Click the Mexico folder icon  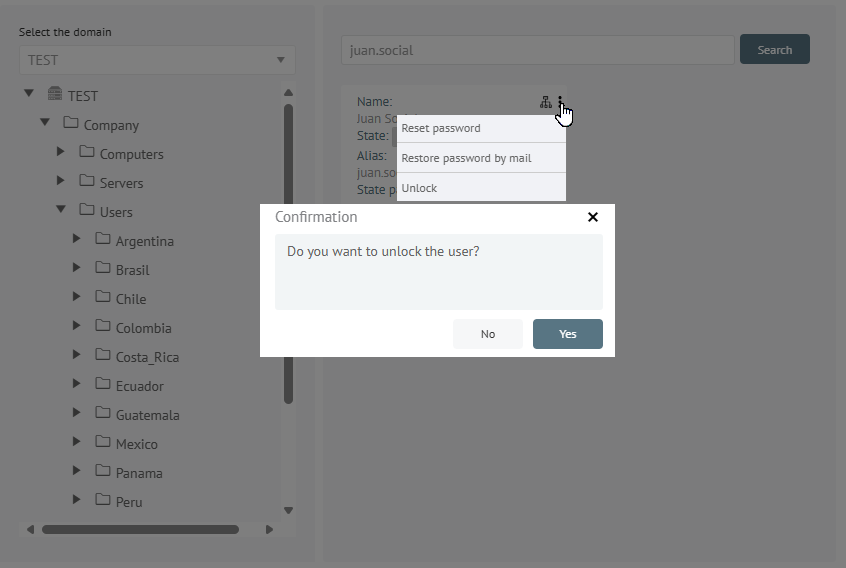(x=103, y=441)
